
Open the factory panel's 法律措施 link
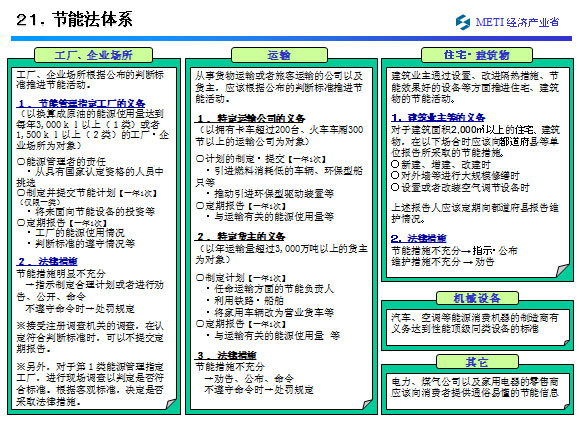click(47, 261)
